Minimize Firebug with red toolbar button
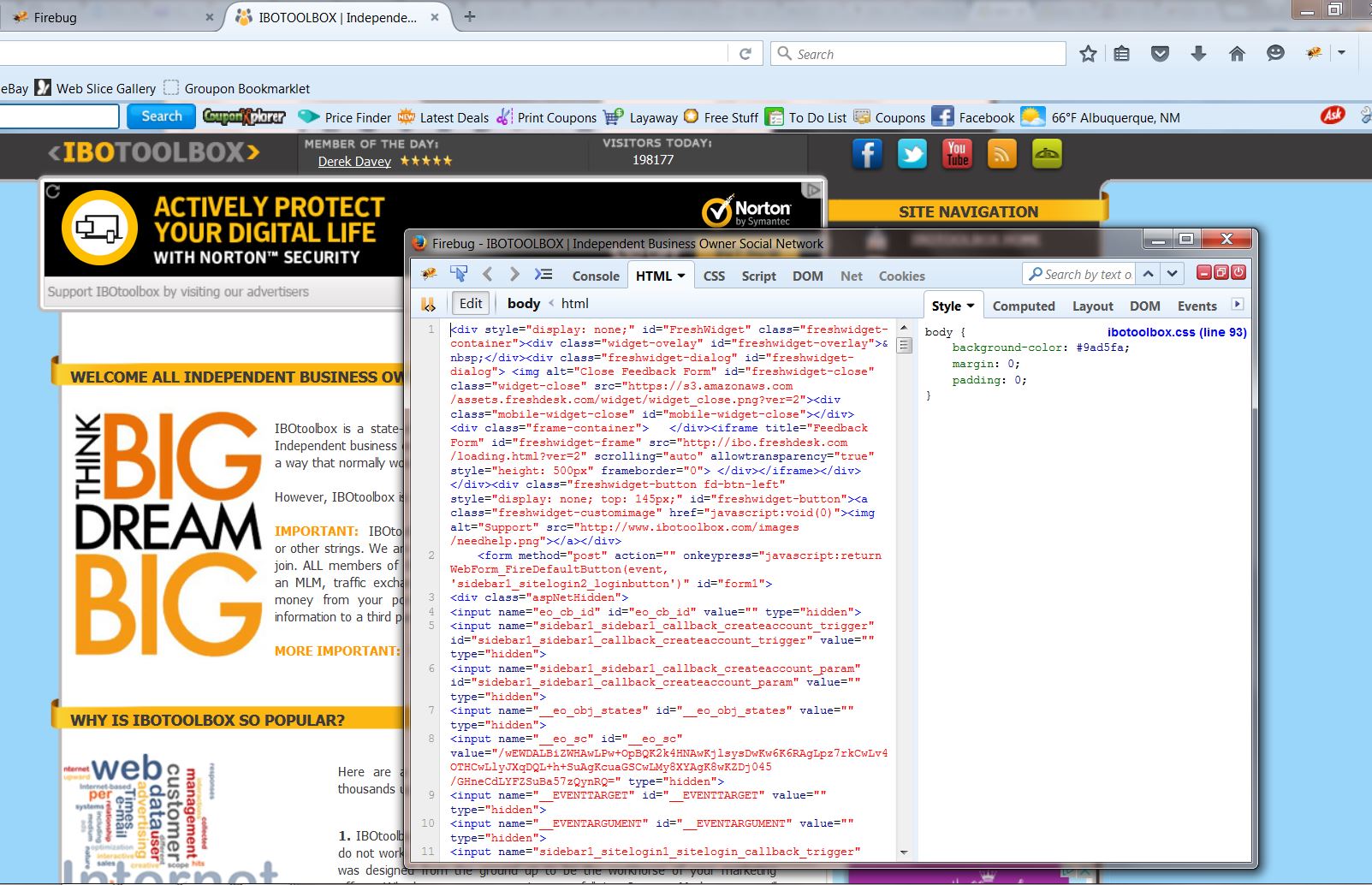This screenshot has width=1372, height=885. (x=1204, y=273)
